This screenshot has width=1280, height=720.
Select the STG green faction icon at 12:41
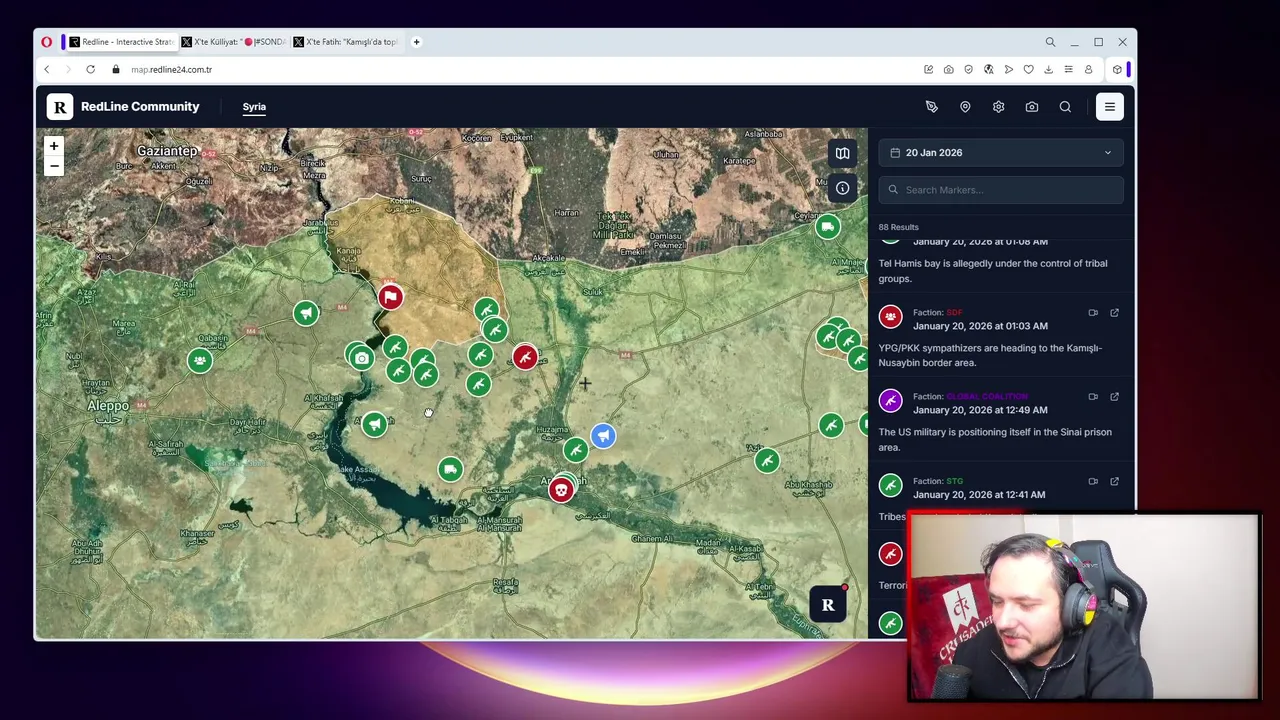pos(890,485)
